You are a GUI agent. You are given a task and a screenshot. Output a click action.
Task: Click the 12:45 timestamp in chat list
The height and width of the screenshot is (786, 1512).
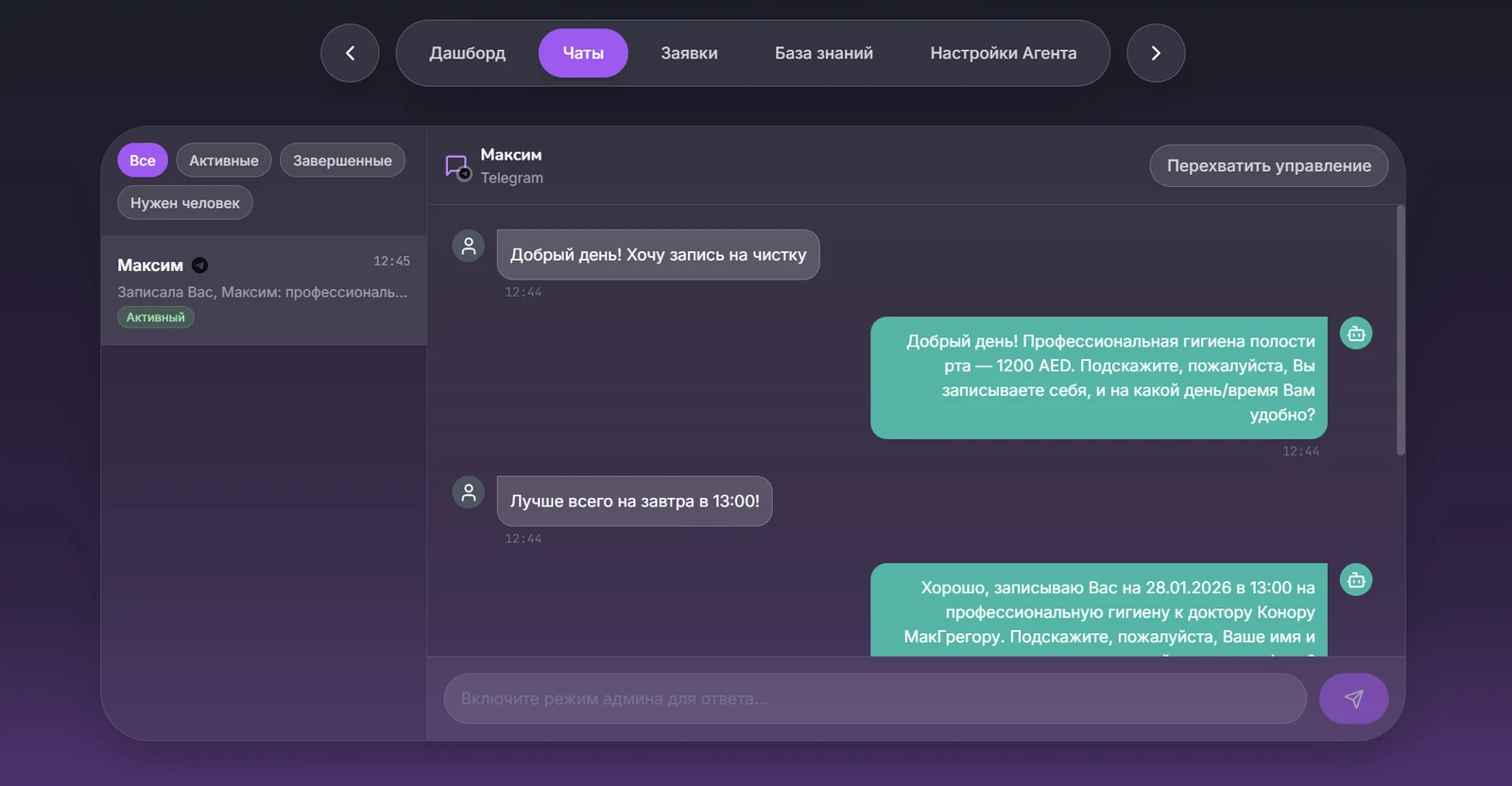(x=391, y=261)
